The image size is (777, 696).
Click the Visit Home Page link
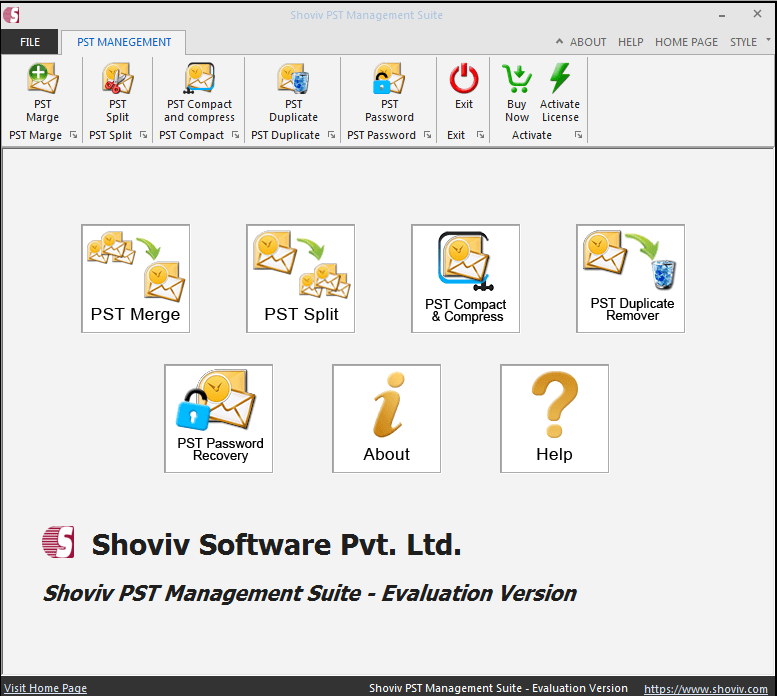click(x=46, y=688)
